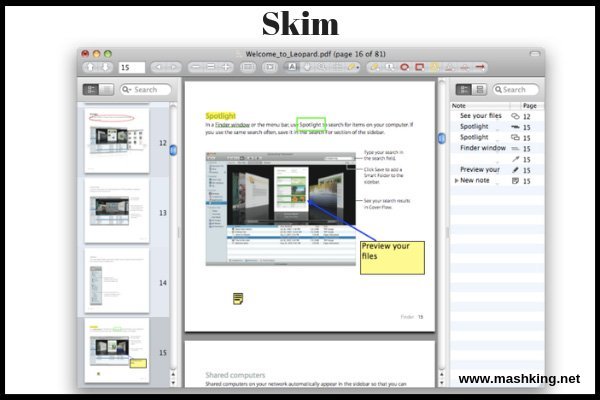Click the green boxed Spotlight word

click(x=311, y=125)
